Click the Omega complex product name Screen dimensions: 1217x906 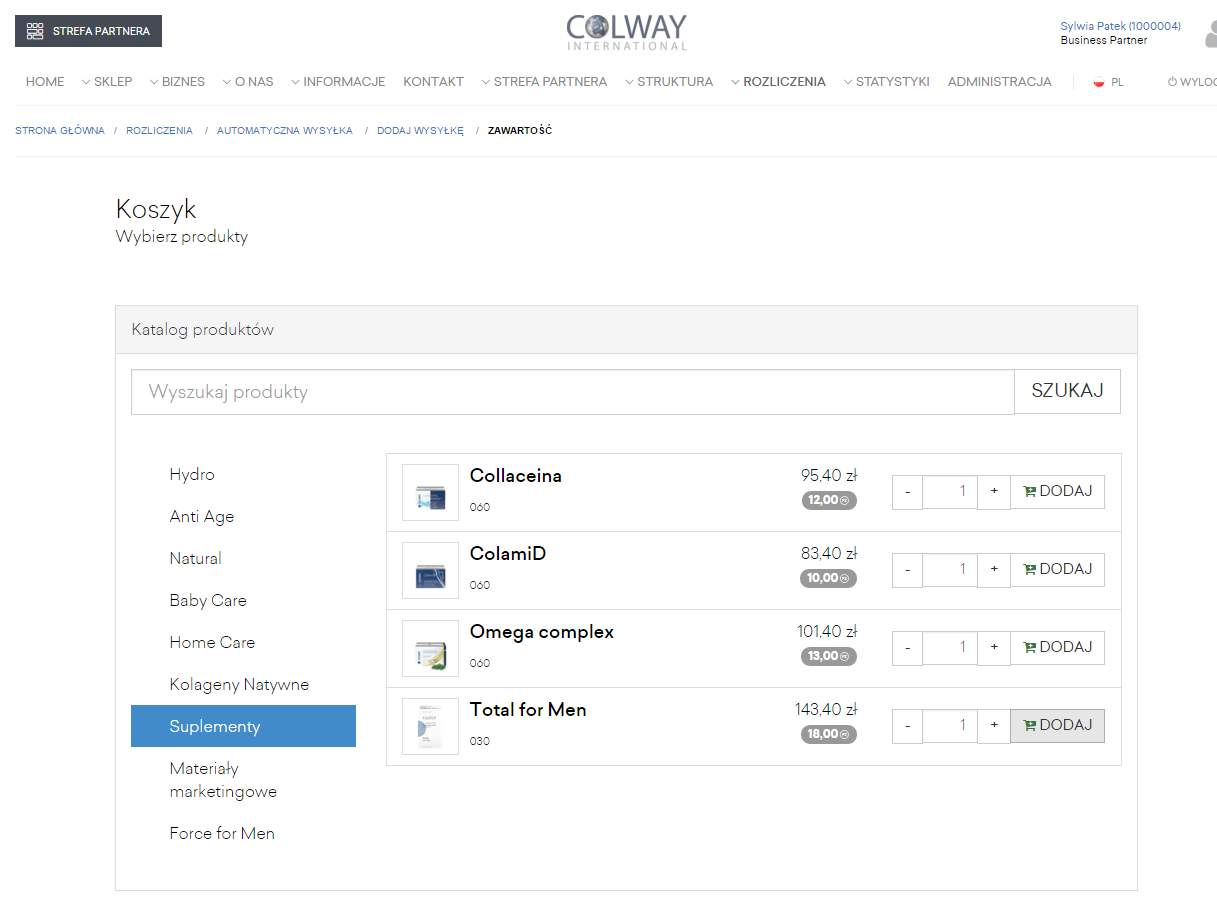pos(542,632)
